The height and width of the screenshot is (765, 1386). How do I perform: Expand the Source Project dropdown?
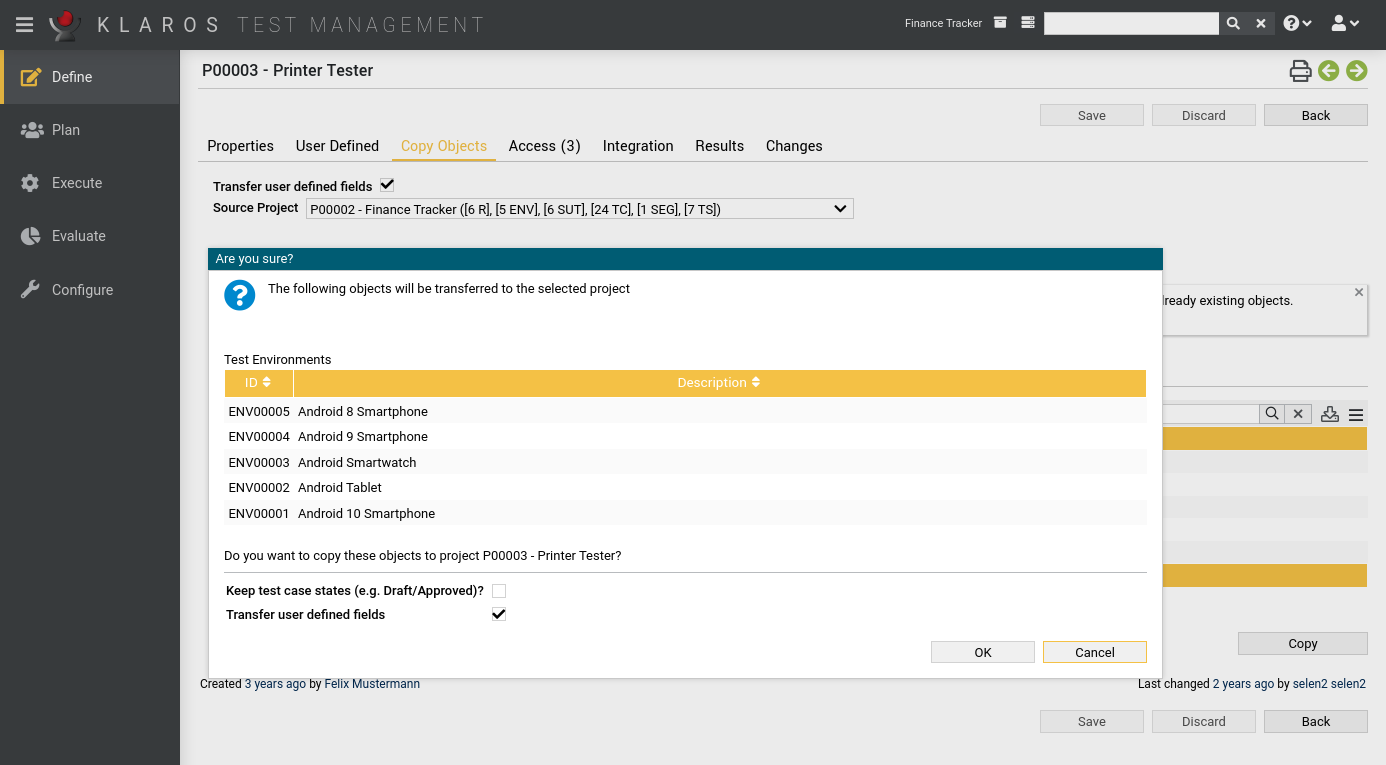(579, 209)
